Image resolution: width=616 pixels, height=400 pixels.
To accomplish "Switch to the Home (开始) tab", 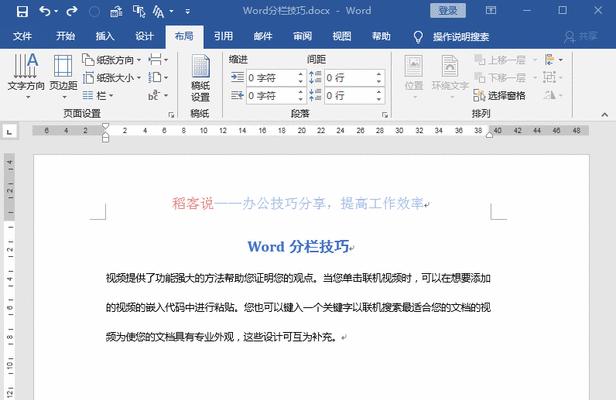I will point(65,37).
